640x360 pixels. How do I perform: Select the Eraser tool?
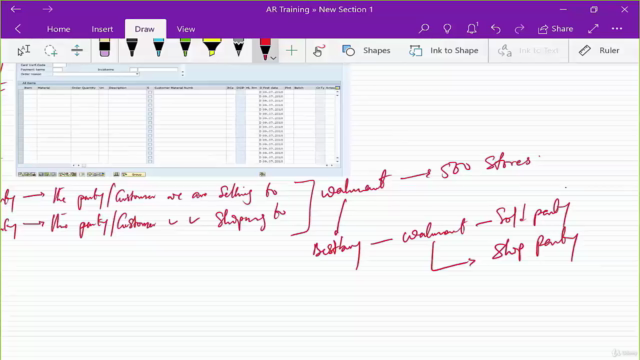pyautogui.click(x=104, y=48)
